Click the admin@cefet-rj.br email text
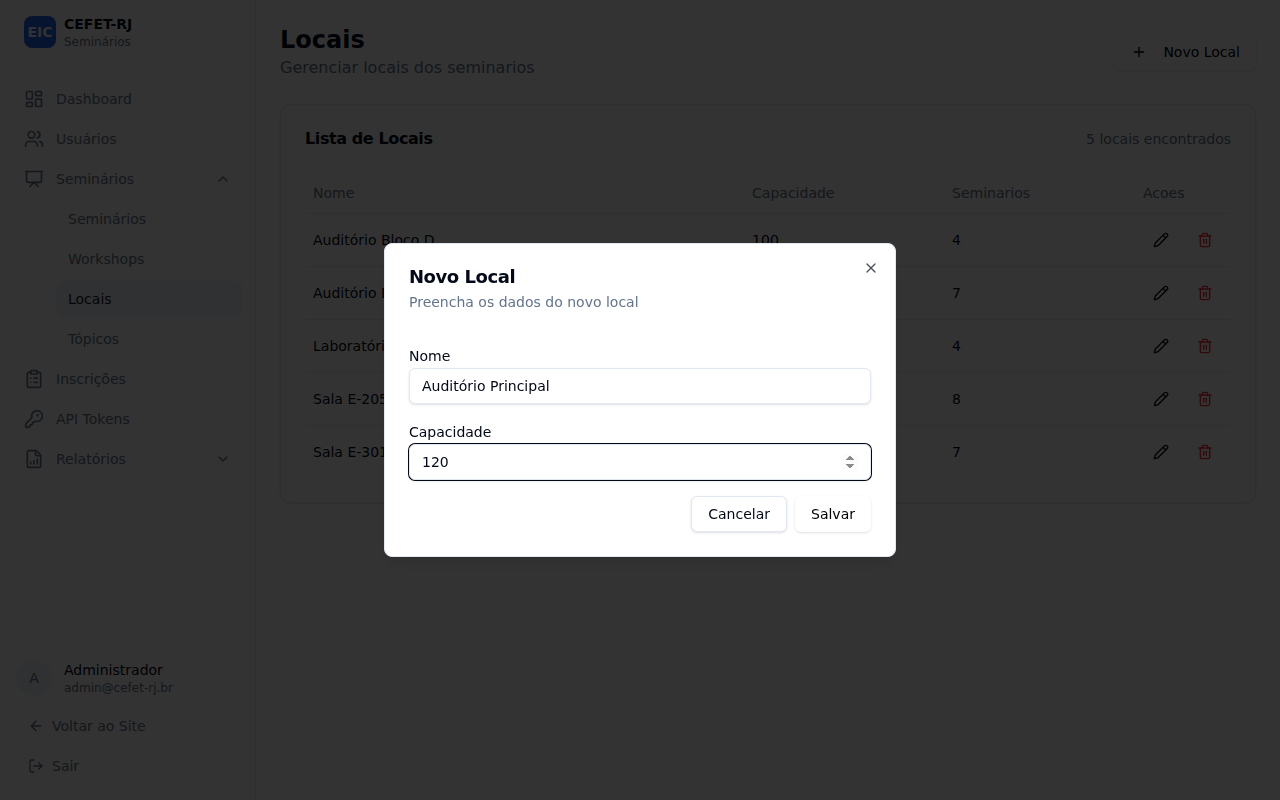This screenshot has height=800, width=1280. [118, 688]
